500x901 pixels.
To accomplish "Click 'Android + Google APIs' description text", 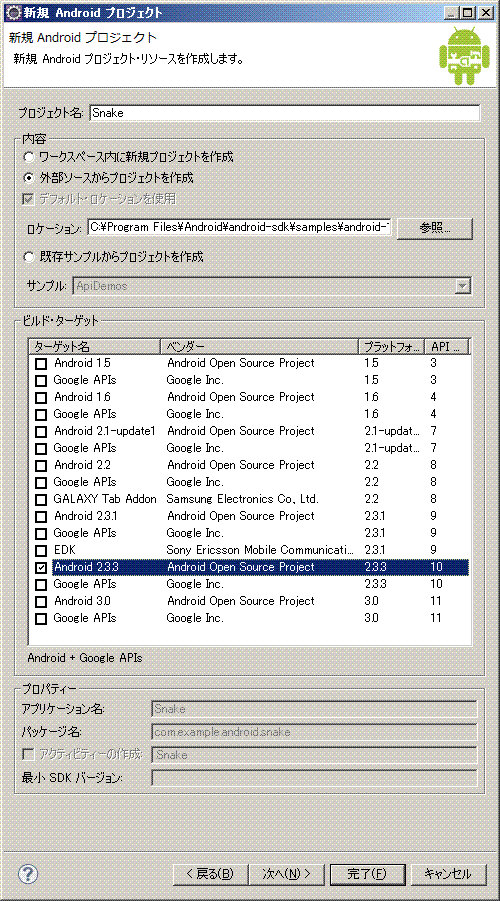I will click(x=84, y=658).
